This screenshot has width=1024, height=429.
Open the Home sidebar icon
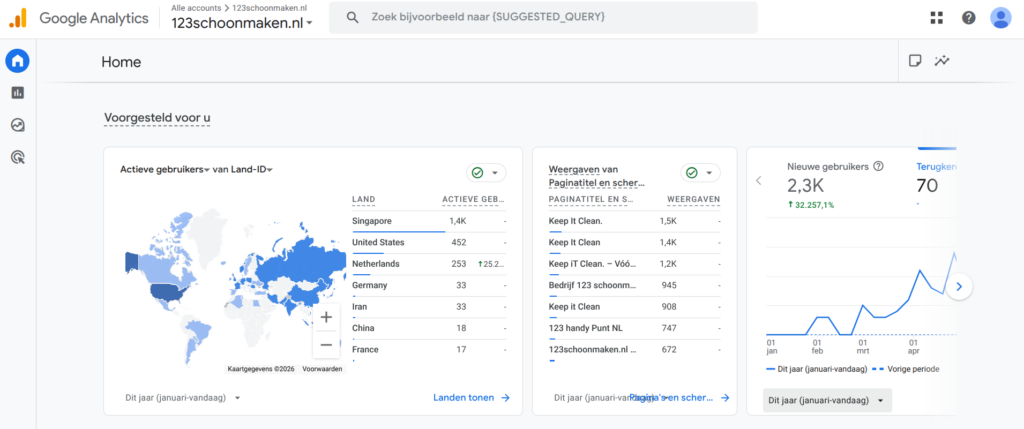coord(18,61)
